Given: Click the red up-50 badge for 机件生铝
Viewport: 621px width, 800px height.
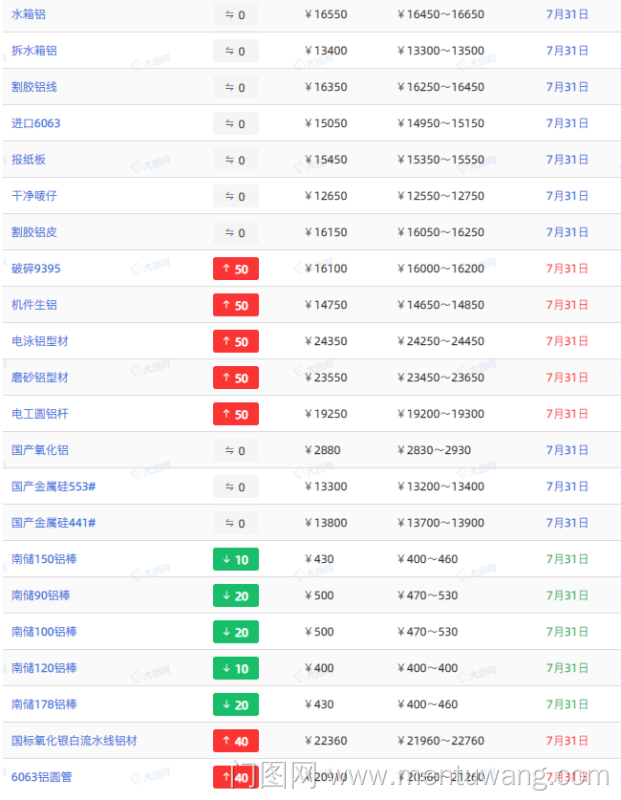Looking at the screenshot, I should click(x=236, y=306).
